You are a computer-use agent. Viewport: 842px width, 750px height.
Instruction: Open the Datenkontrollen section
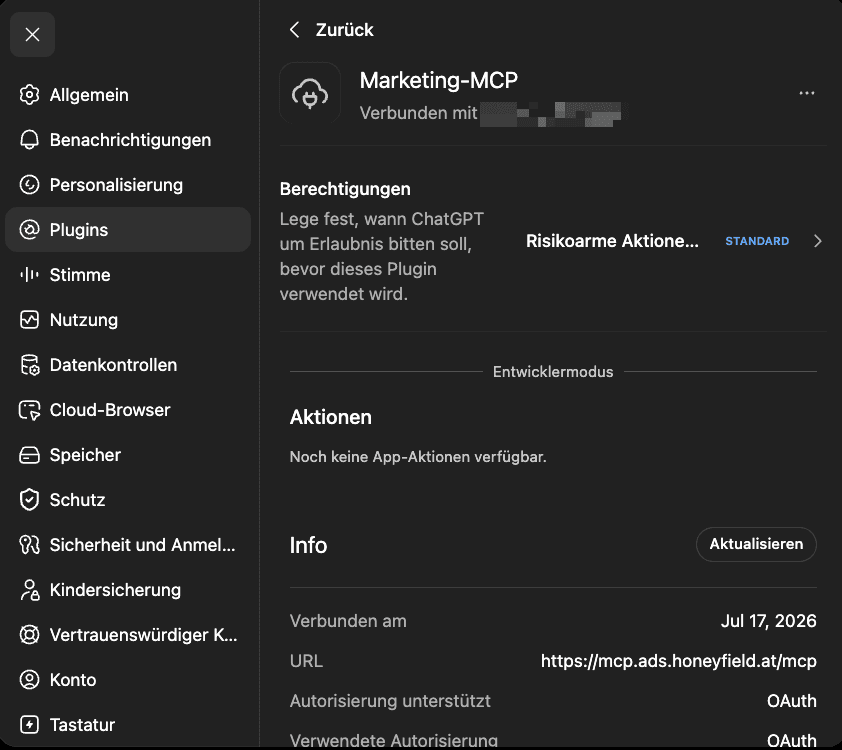[128, 365]
